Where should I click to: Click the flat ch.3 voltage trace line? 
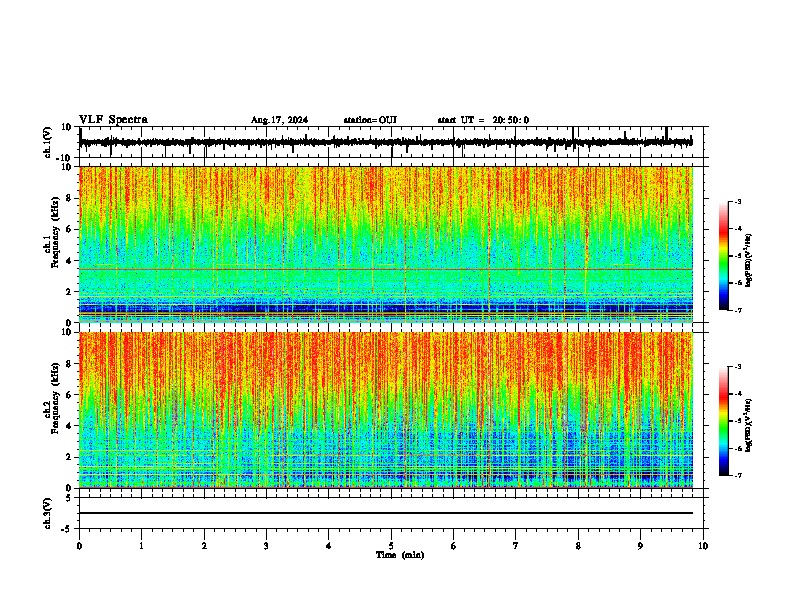click(386, 513)
